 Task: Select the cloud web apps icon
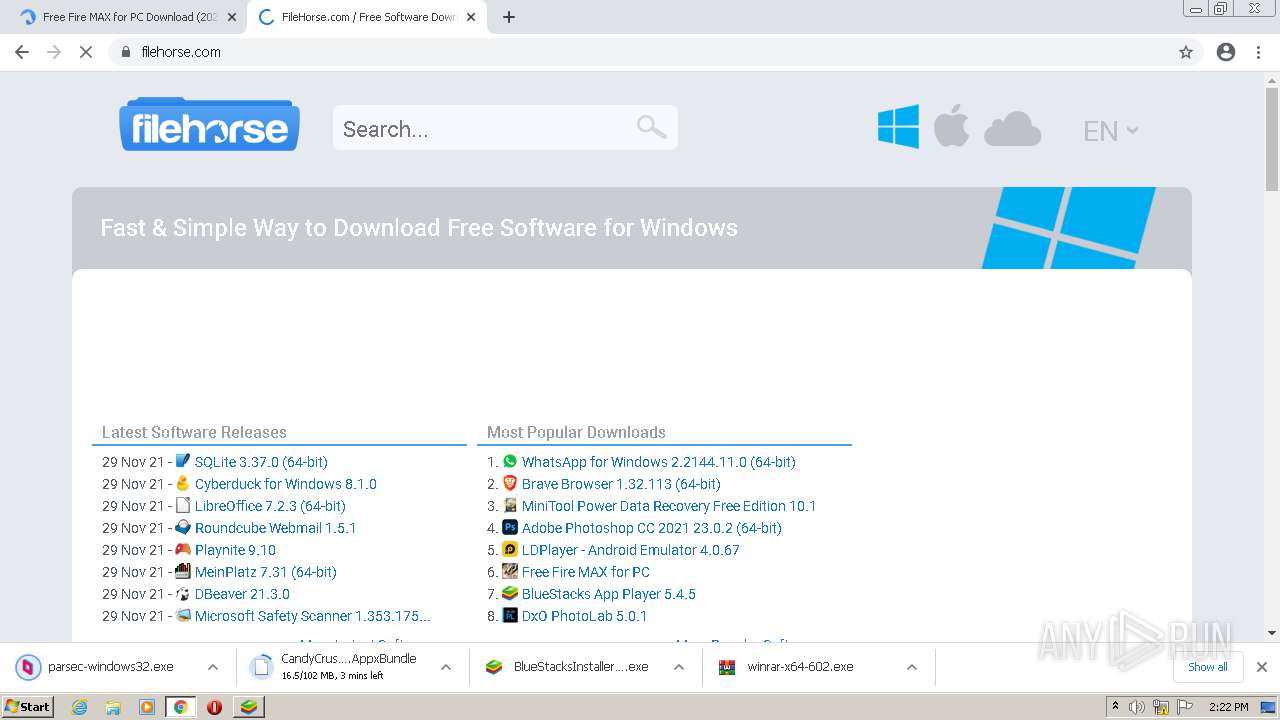tap(1012, 130)
